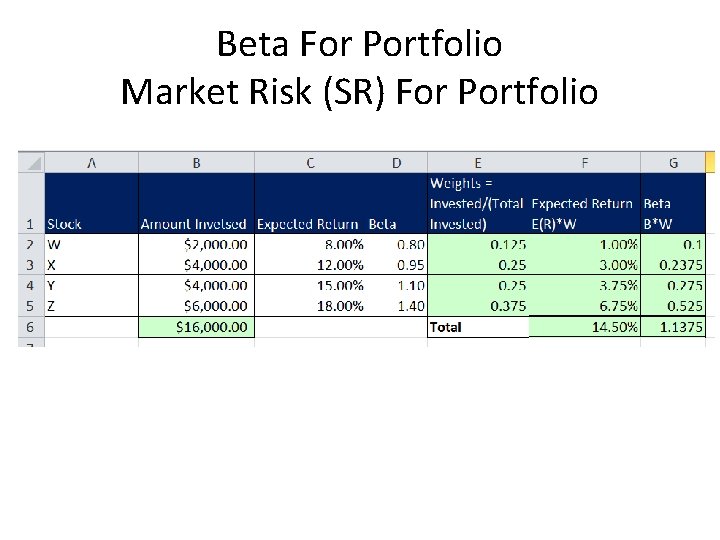Click row 6 header

tap(30, 327)
